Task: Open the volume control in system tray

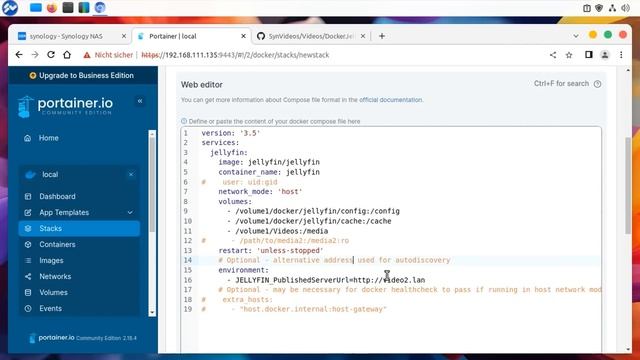Action: 625,8
